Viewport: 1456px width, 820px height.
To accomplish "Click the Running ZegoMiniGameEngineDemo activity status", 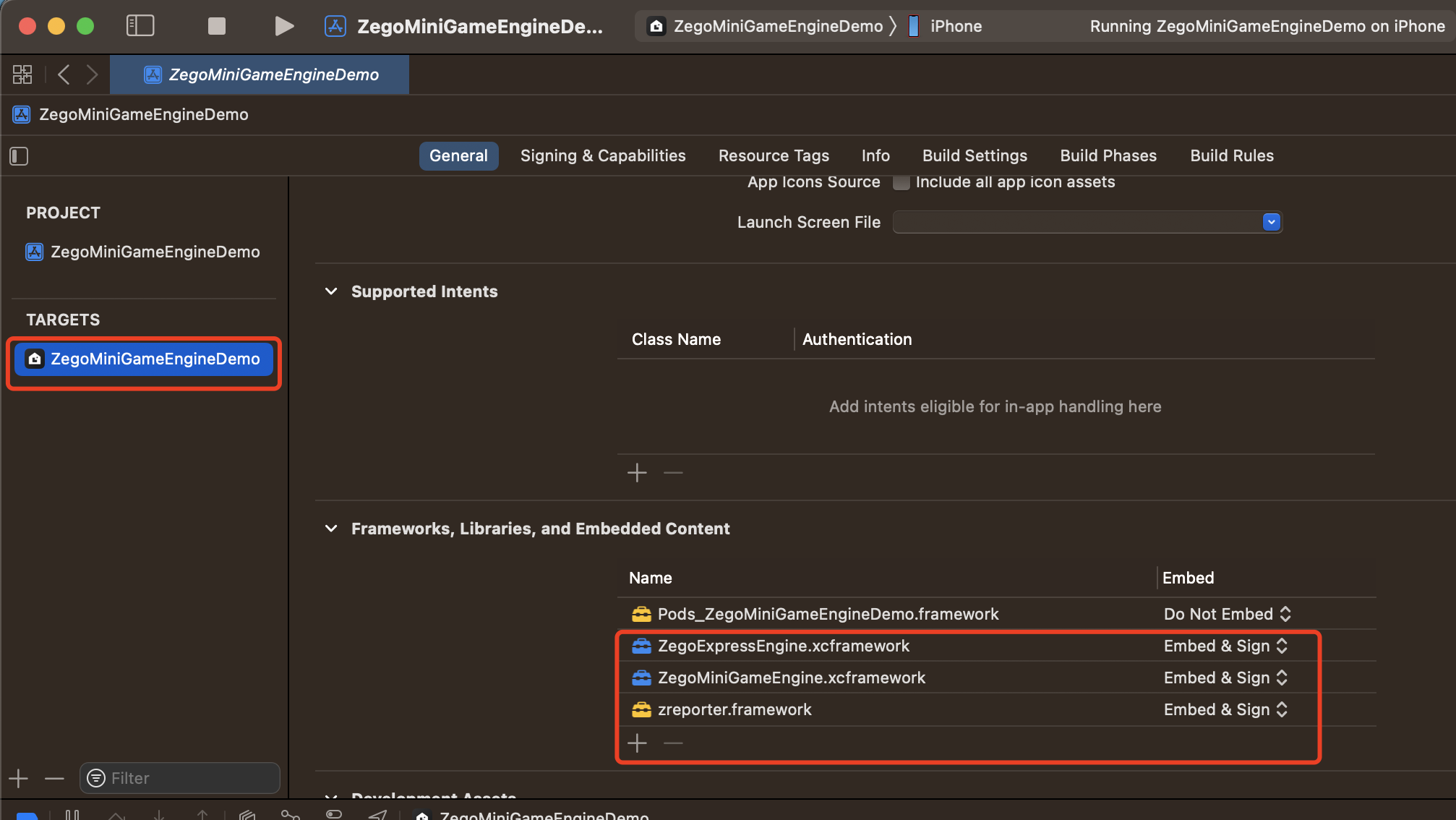I will [x=1267, y=26].
